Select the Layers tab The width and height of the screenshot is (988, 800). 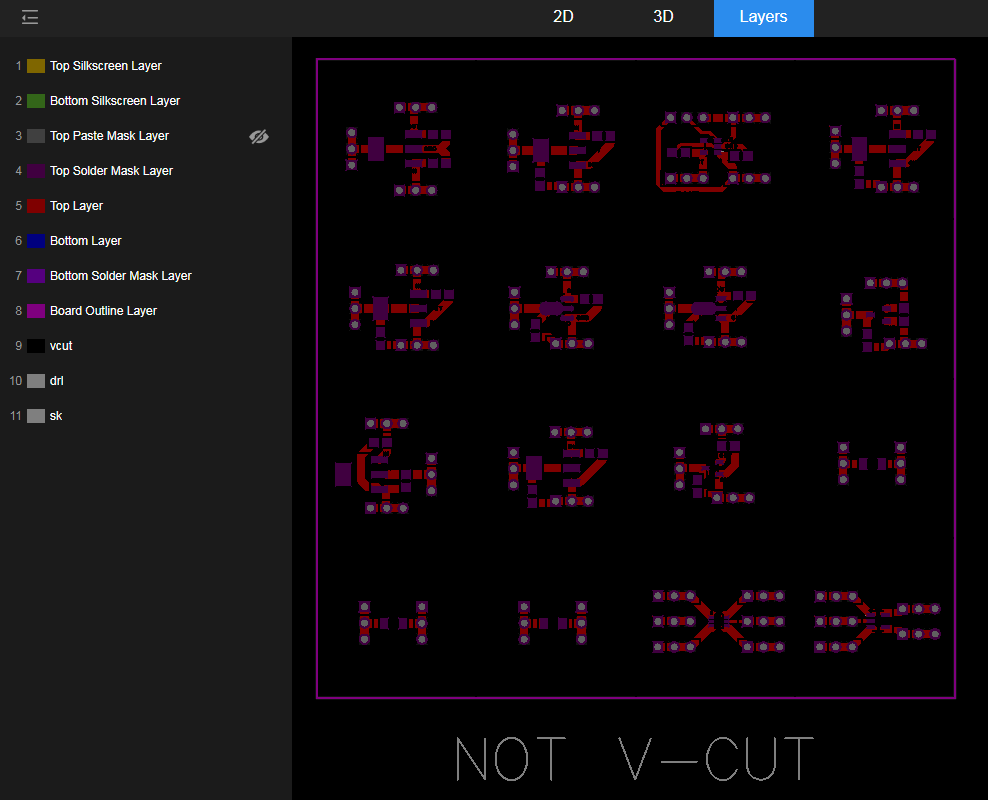coord(763,17)
